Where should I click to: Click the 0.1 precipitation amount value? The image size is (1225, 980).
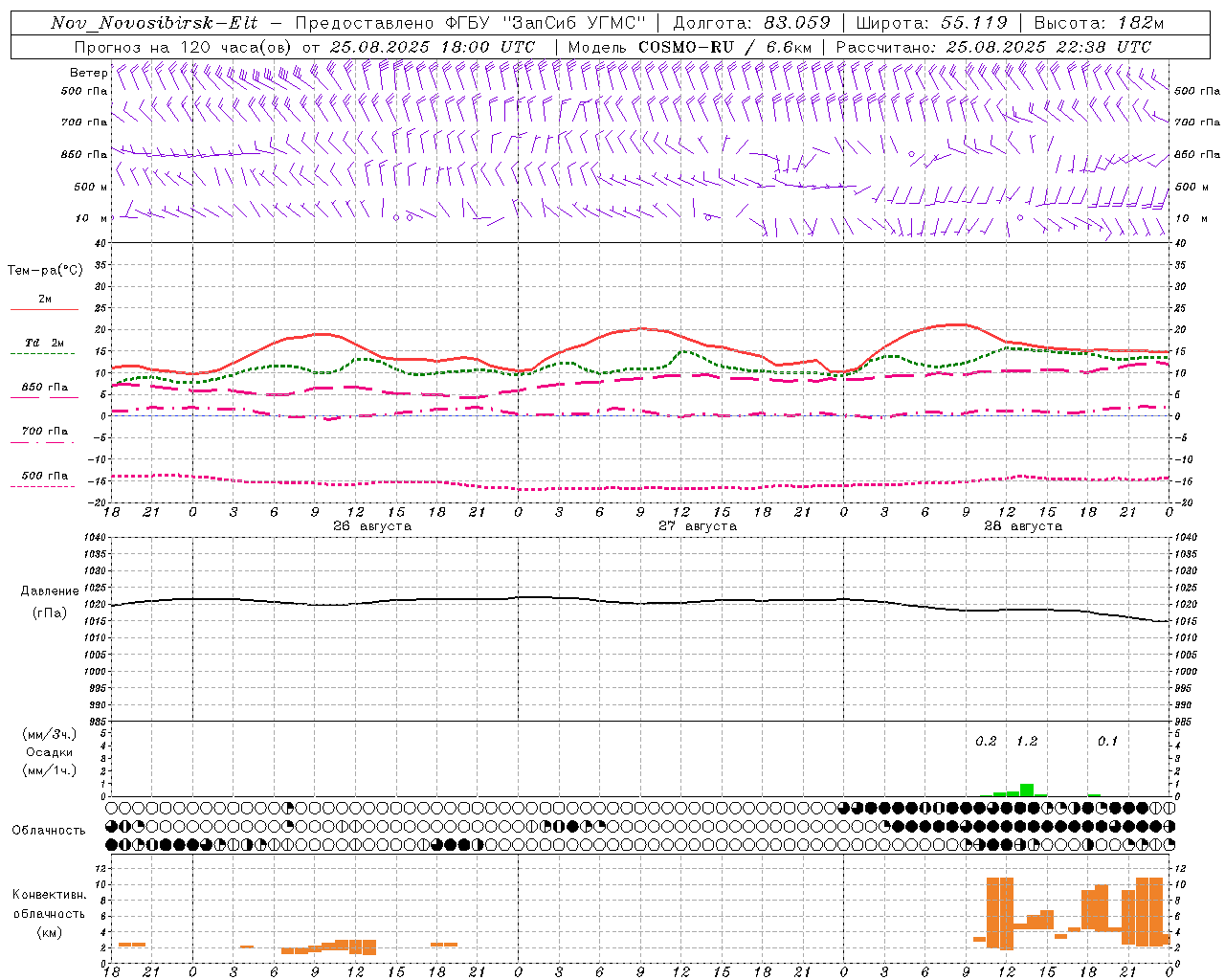[1107, 742]
